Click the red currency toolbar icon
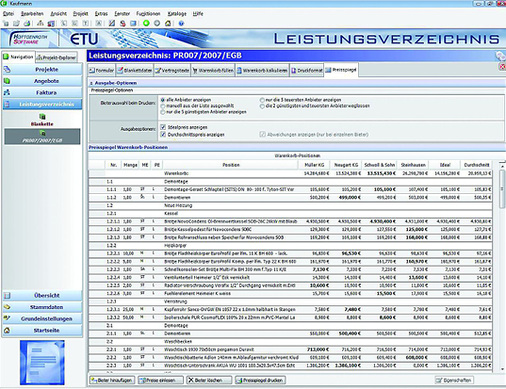 pyautogui.click(x=123, y=23)
